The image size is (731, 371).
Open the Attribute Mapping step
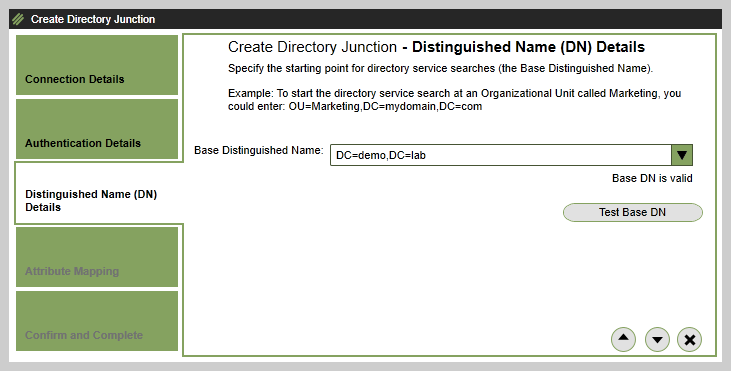pyautogui.click(x=97, y=257)
